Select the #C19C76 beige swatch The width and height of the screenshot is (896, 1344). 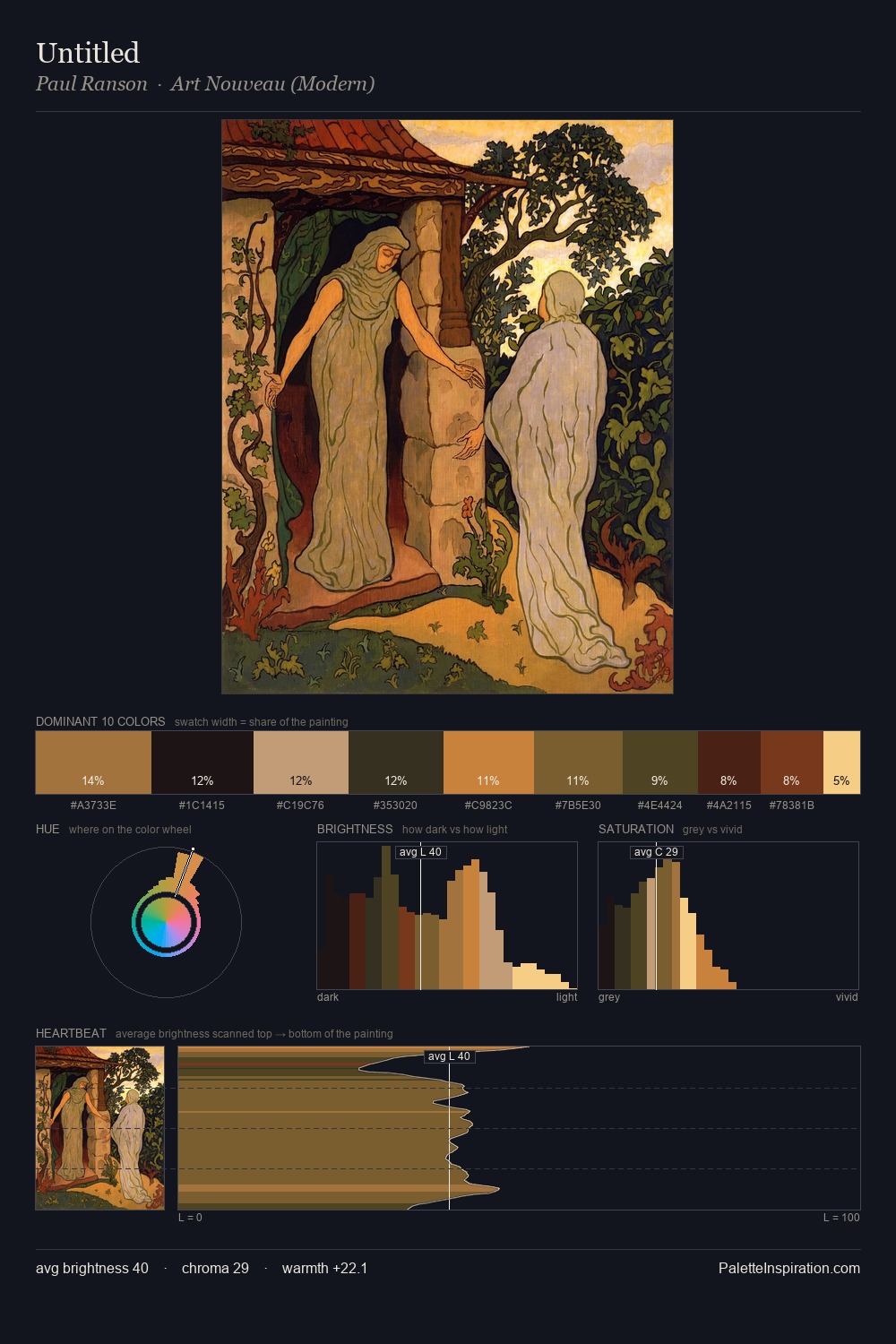pyautogui.click(x=301, y=762)
